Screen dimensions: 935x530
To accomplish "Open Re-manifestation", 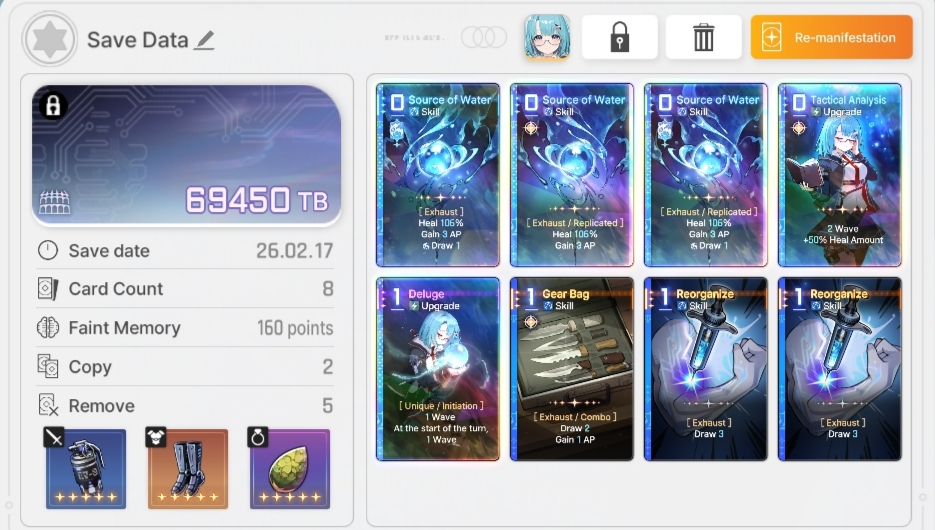I will [x=831, y=37].
